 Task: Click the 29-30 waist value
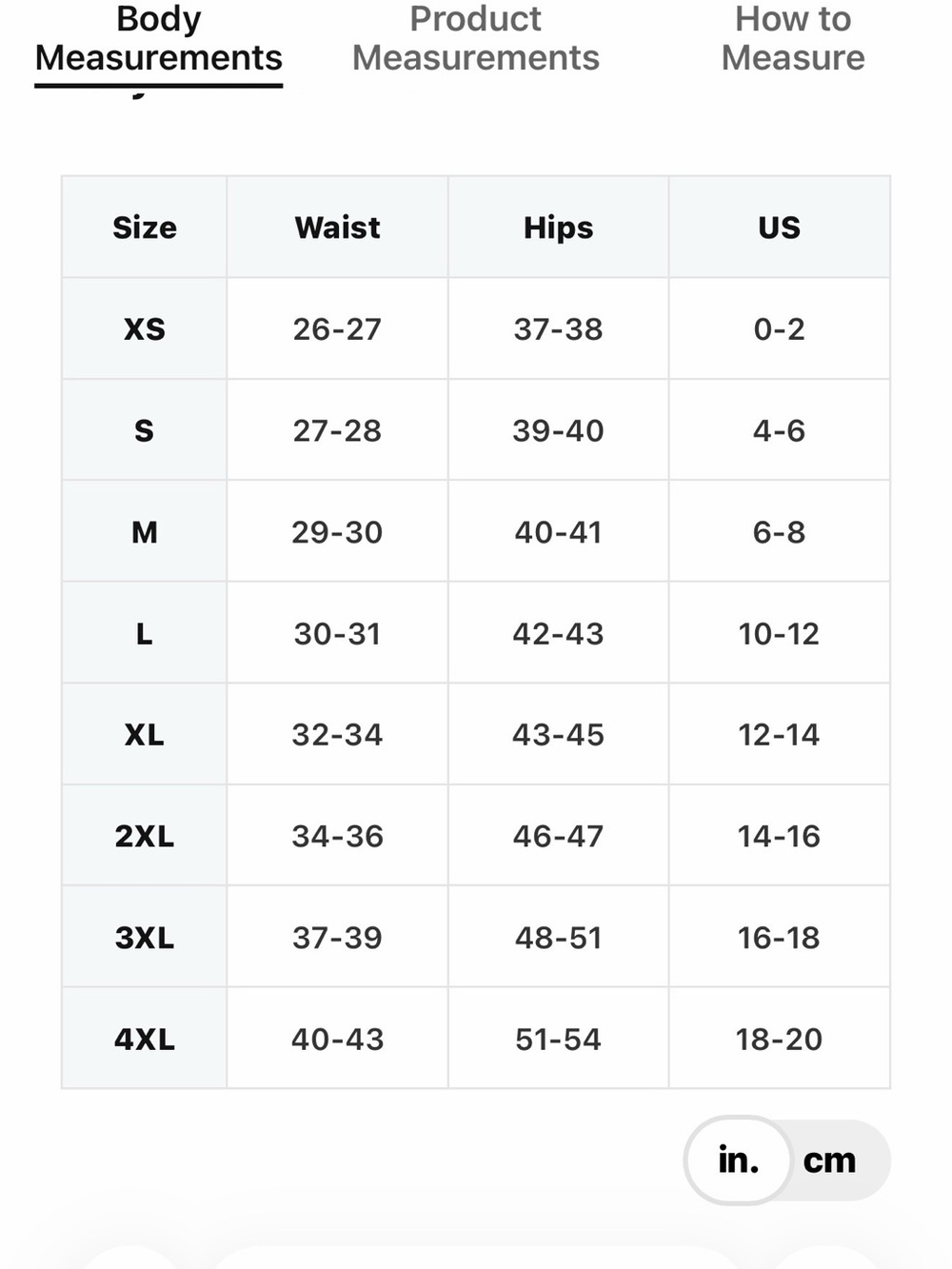coord(337,532)
